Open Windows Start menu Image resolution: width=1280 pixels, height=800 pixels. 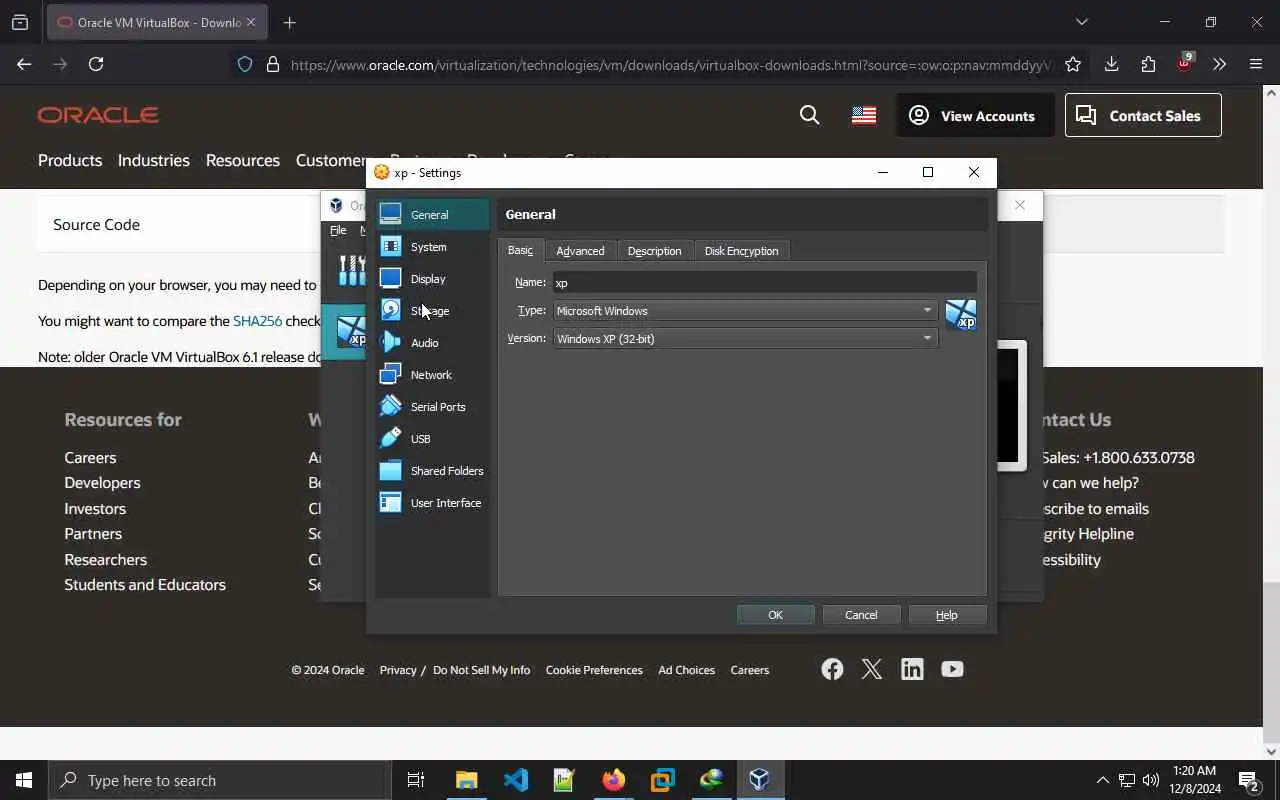pyautogui.click(x=24, y=780)
